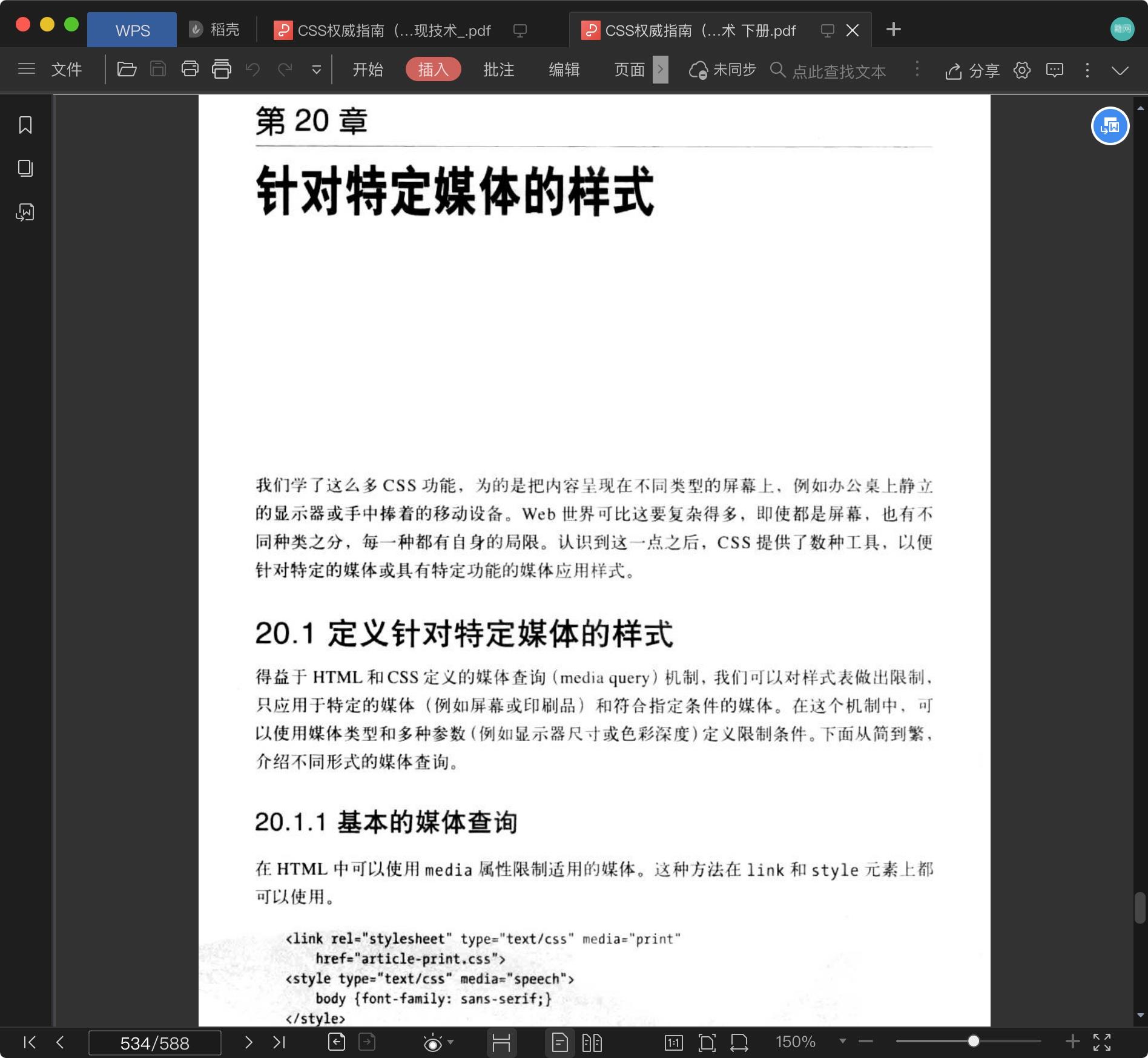Open a new tab with the plus button
The image size is (1148, 1058).
click(893, 29)
